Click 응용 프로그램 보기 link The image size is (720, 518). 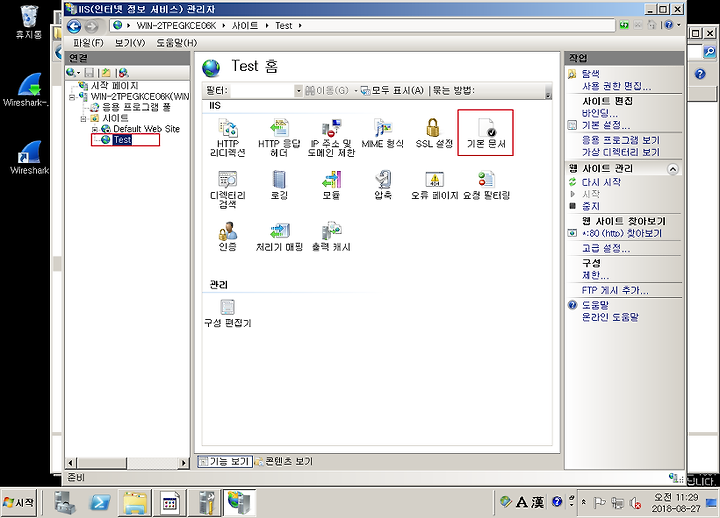620,140
